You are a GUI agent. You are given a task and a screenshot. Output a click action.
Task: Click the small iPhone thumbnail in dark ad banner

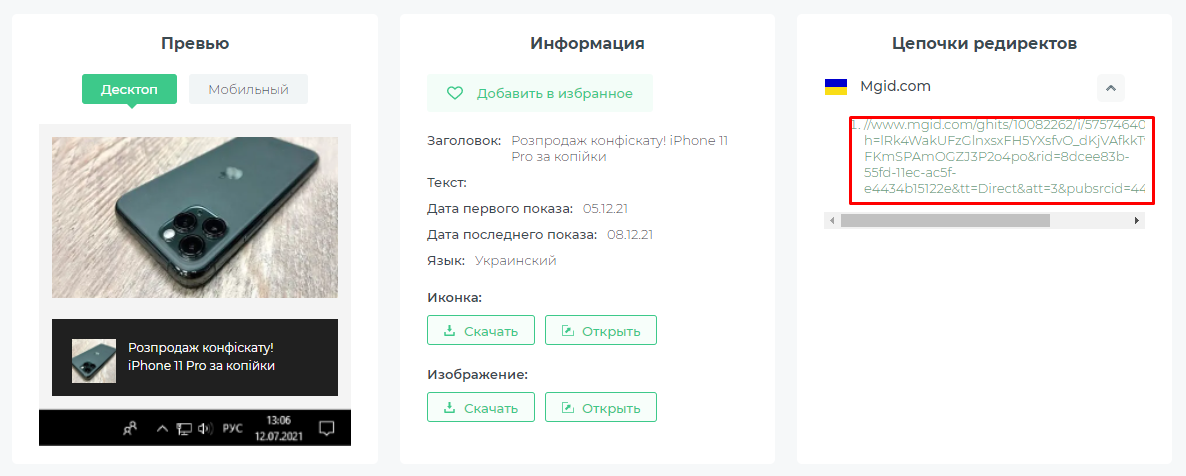(x=94, y=361)
